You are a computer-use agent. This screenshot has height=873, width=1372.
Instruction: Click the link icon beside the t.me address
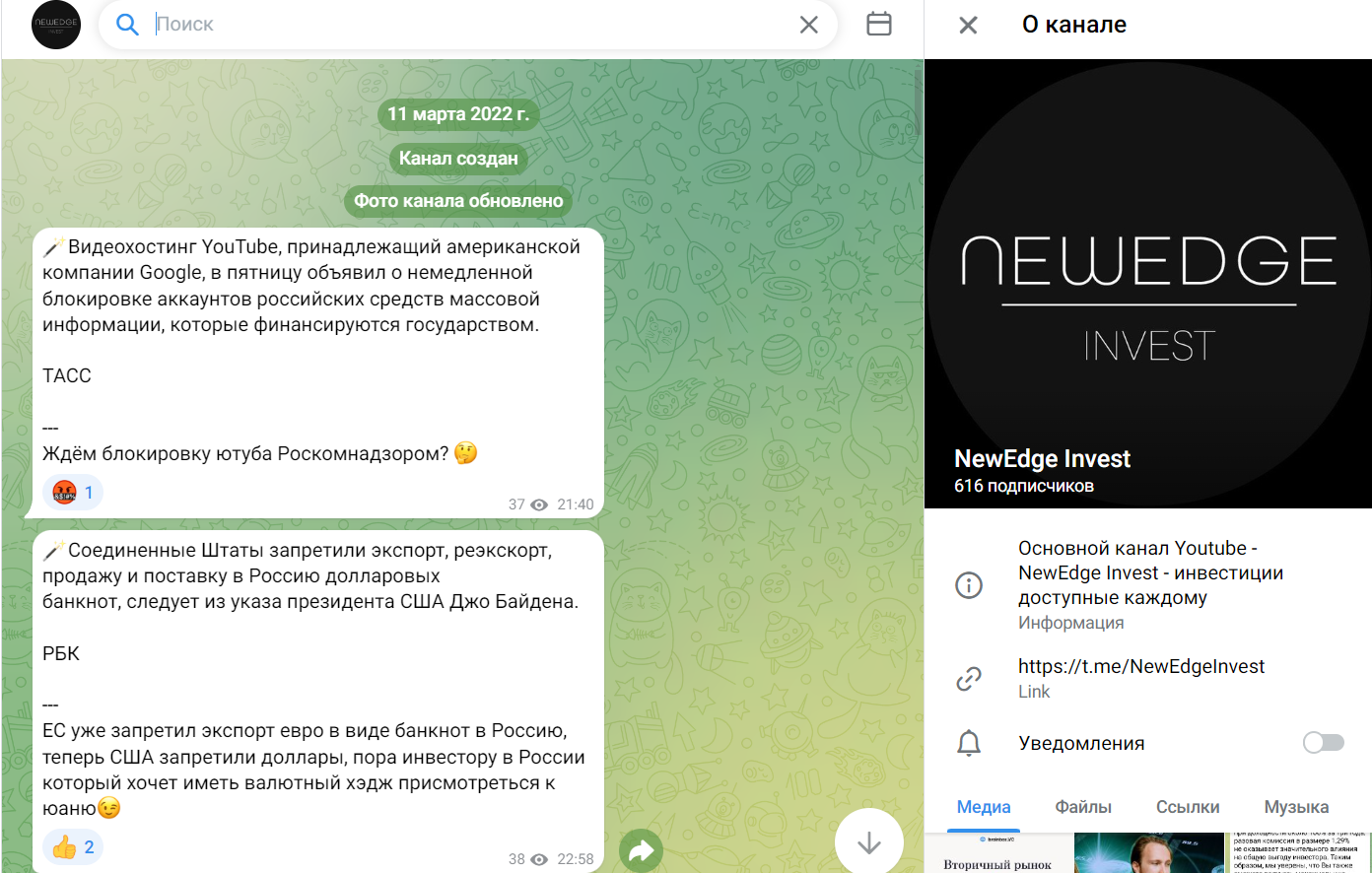coord(969,678)
